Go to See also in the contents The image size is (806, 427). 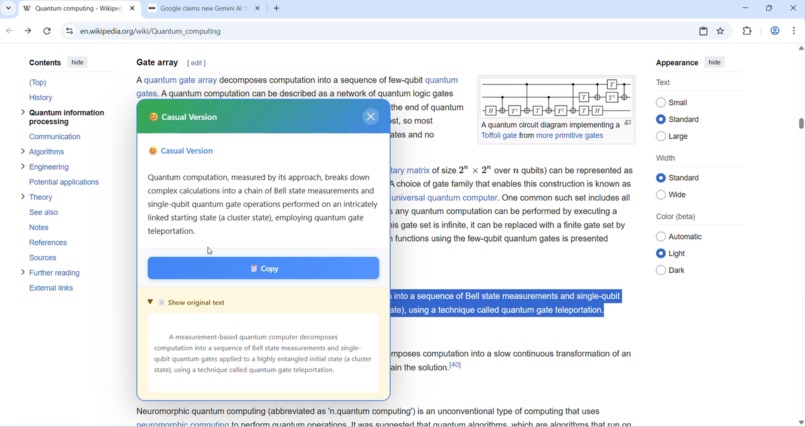point(43,212)
